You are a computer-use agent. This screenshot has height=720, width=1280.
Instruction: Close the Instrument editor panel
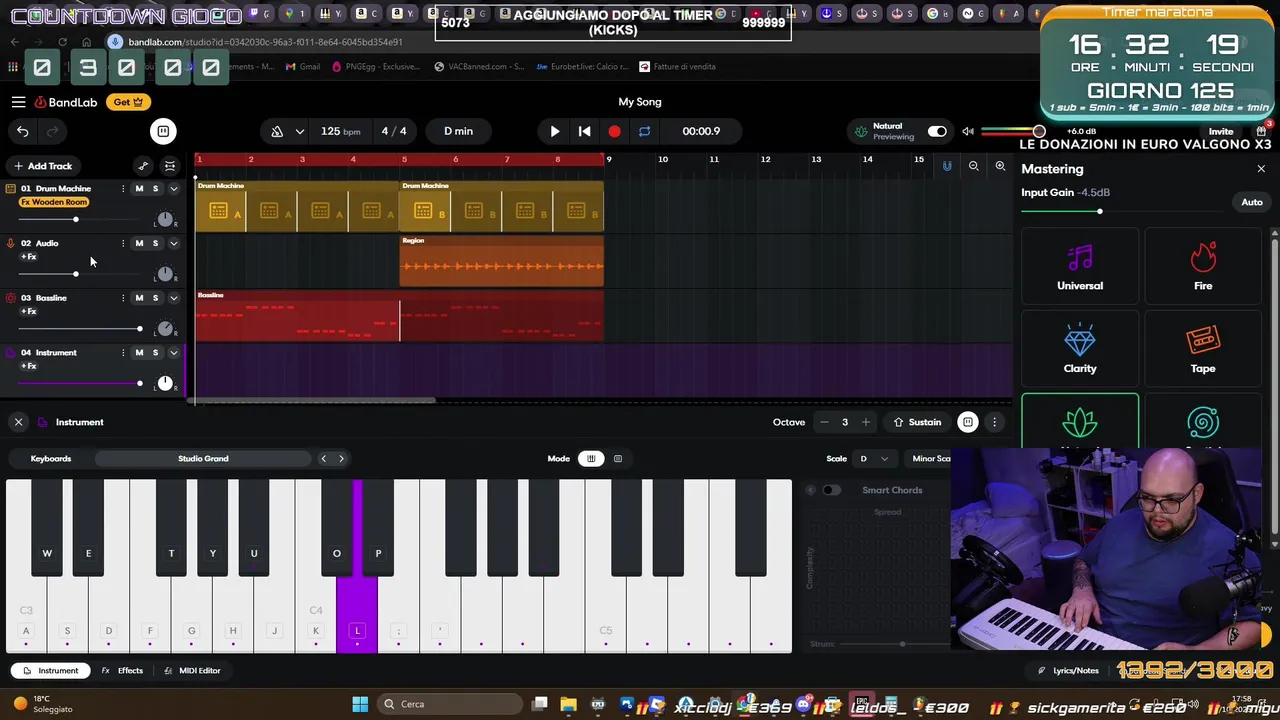(18, 422)
